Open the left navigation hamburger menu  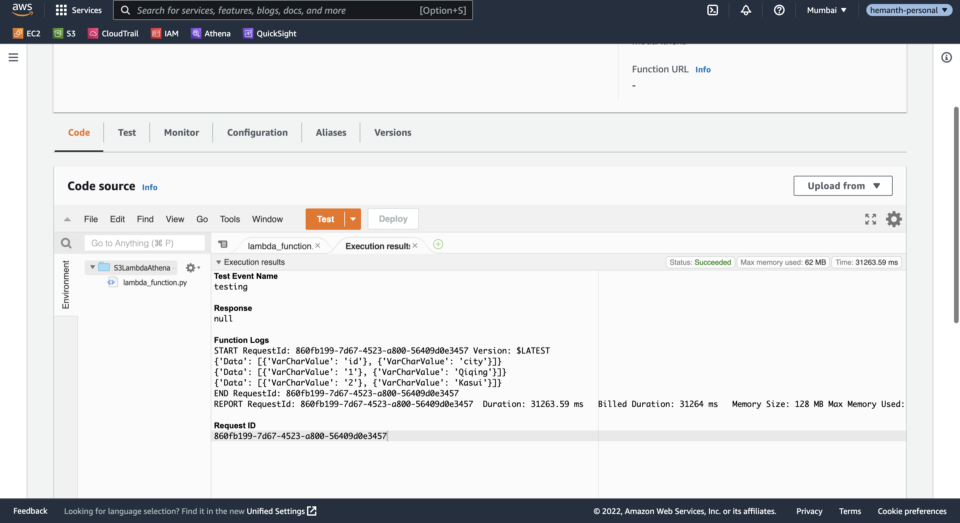pos(13,58)
